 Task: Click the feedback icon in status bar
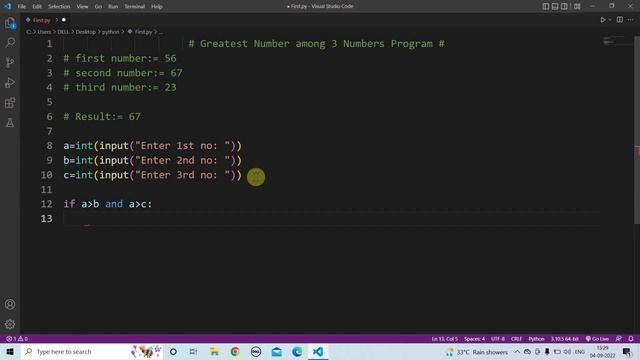[x=619, y=339]
